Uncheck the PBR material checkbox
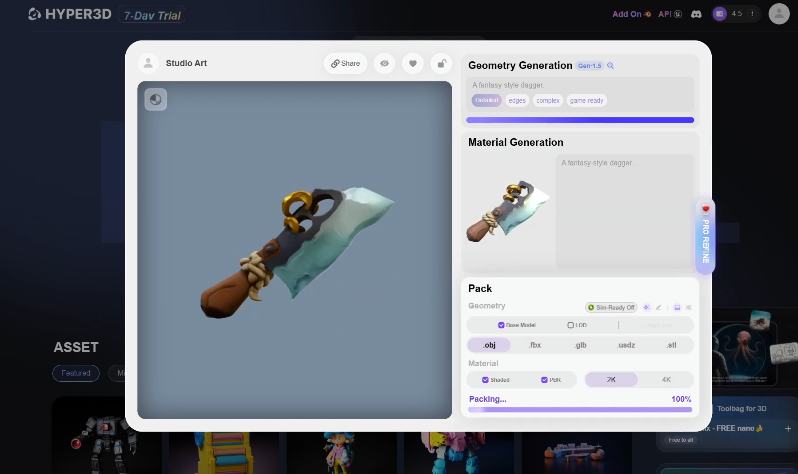Image resolution: width=798 pixels, height=474 pixels. point(544,380)
